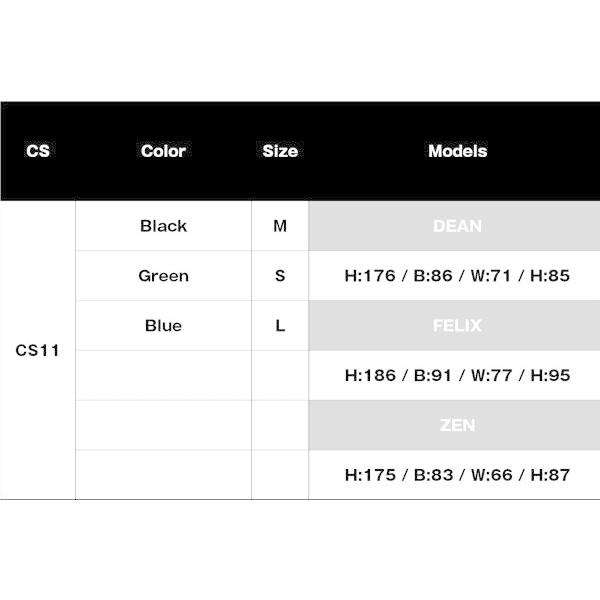Select the Size column header

tap(280, 151)
